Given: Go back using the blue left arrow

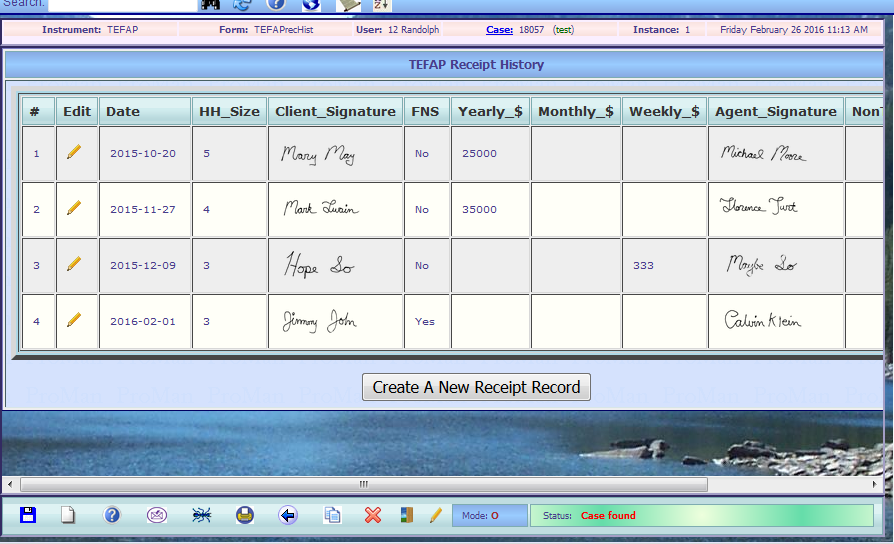Looking at the screenshot, I should pyautogui.click(x=288, y=515).
